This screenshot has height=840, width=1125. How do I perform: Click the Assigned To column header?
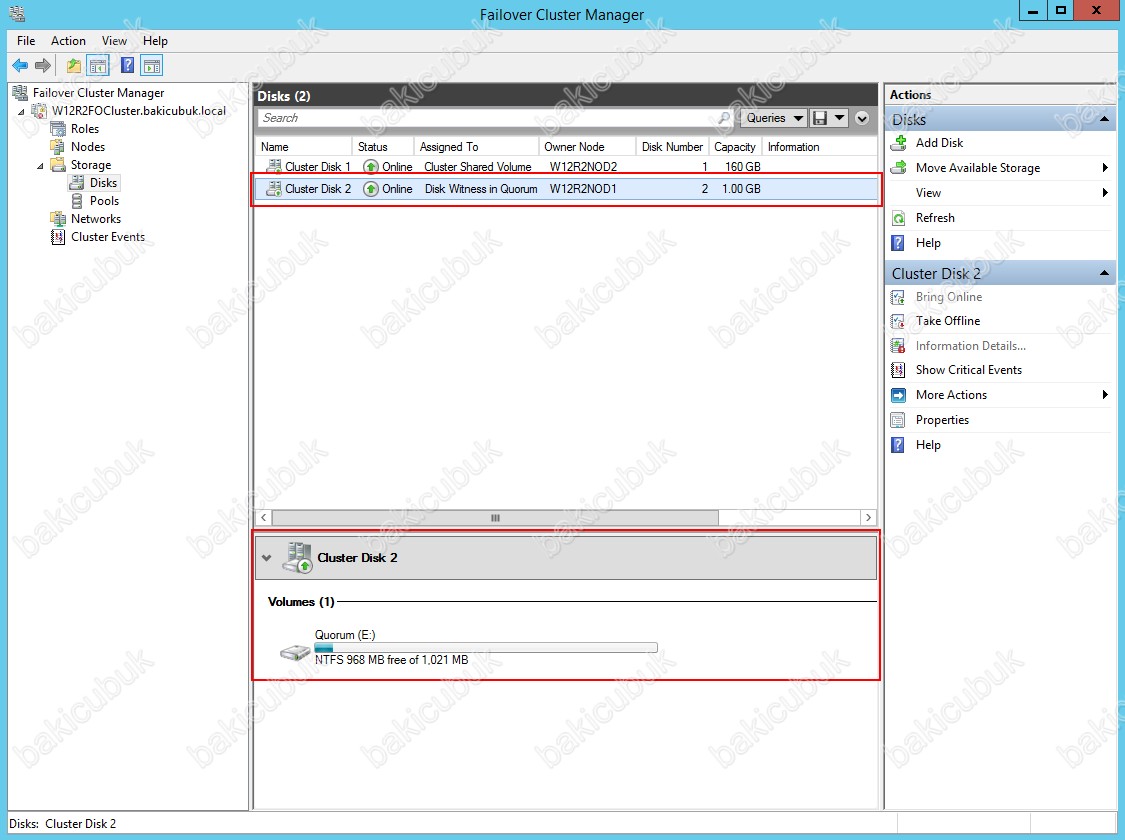click(x=476, y=146)
